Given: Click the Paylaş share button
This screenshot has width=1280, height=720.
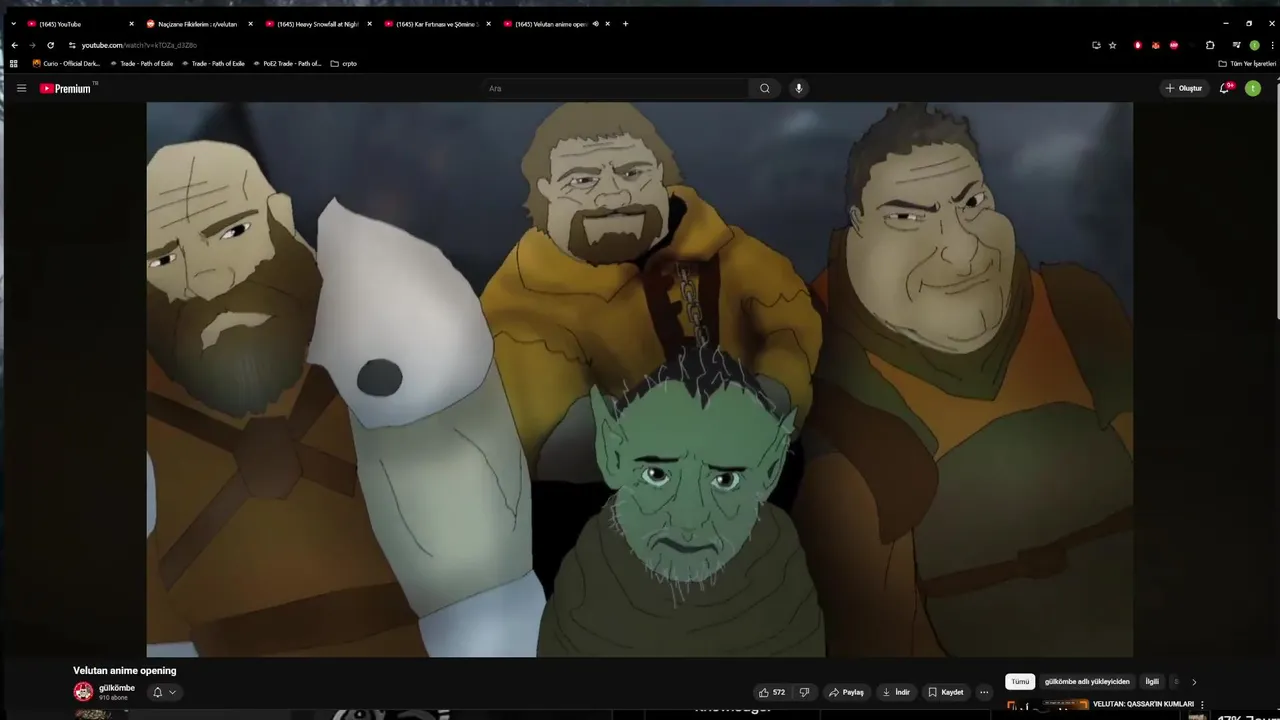Looking at the screenshot, I should coord(846,692).
